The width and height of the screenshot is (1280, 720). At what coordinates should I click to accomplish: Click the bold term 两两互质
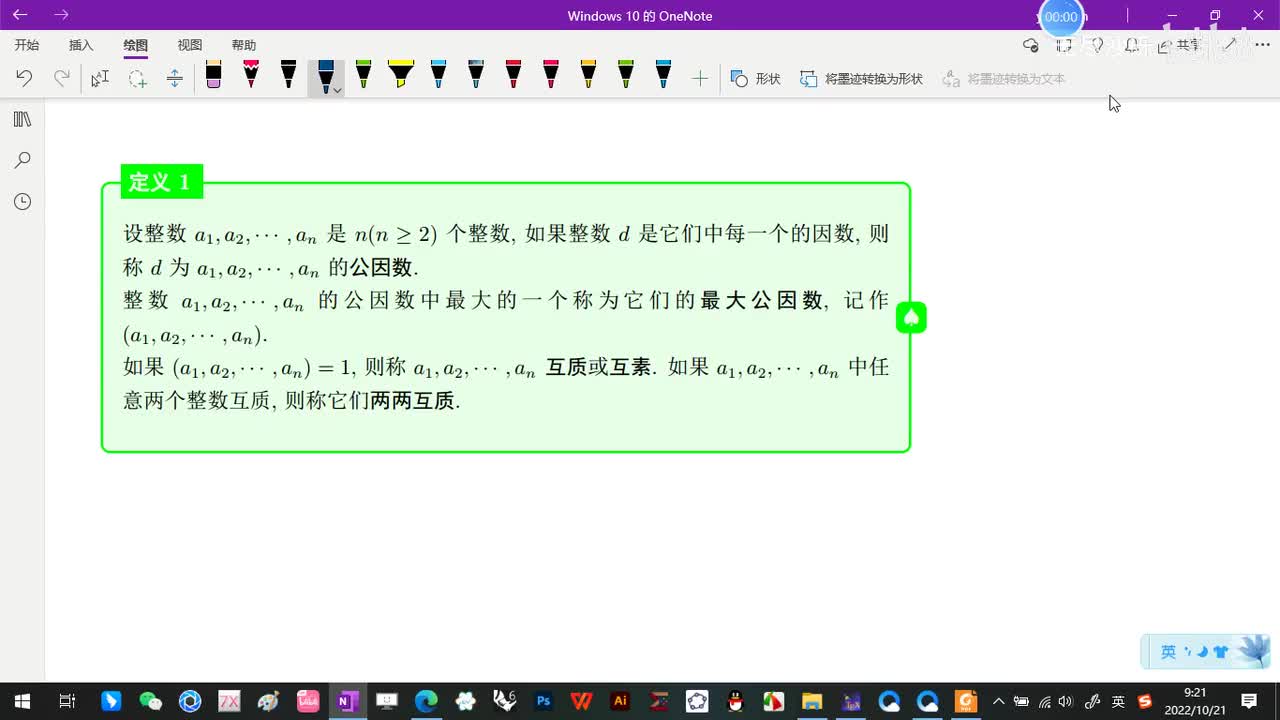413,401
